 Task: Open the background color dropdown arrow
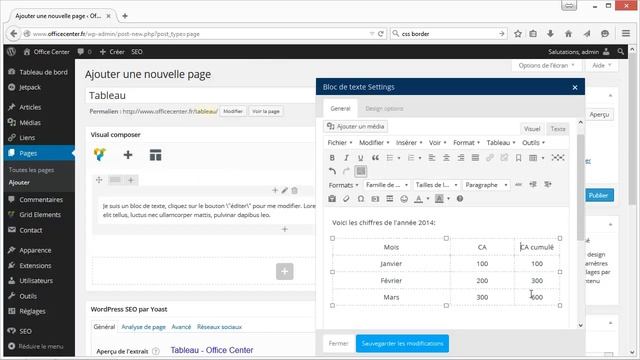tap(449, 199)
